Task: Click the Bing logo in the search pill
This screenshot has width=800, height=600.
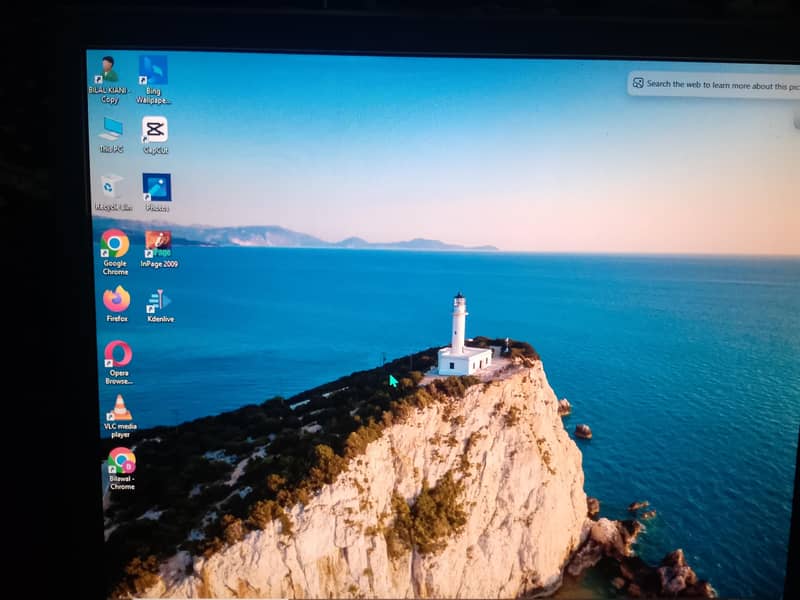Action: 637,85
